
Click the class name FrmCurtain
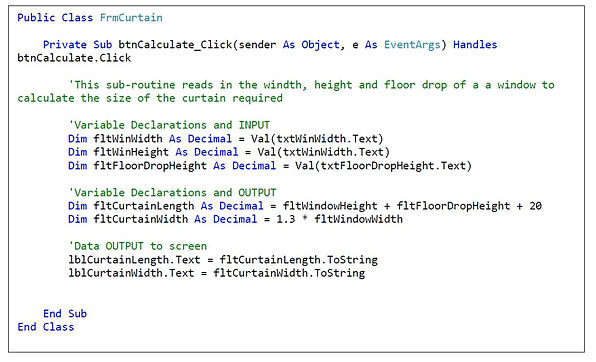point(131,18)
